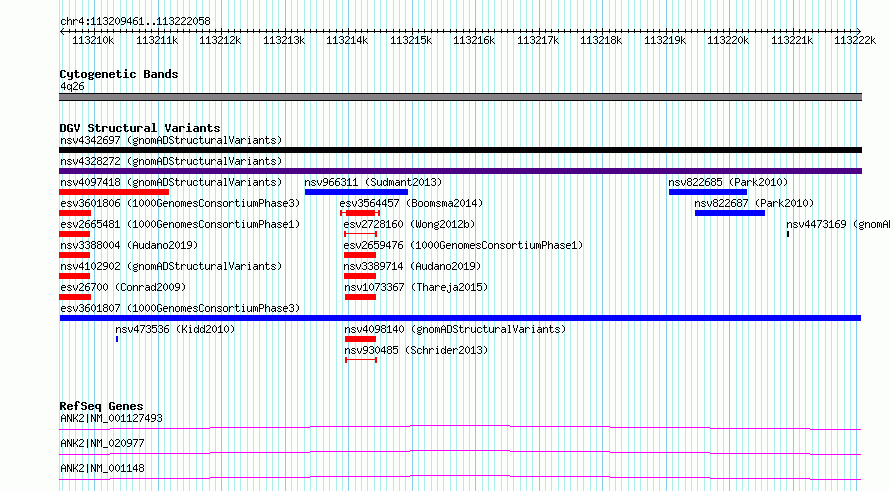Click nsv1073367 (Thareja2015) variant label
890x491 pixels.
(416, 287)
